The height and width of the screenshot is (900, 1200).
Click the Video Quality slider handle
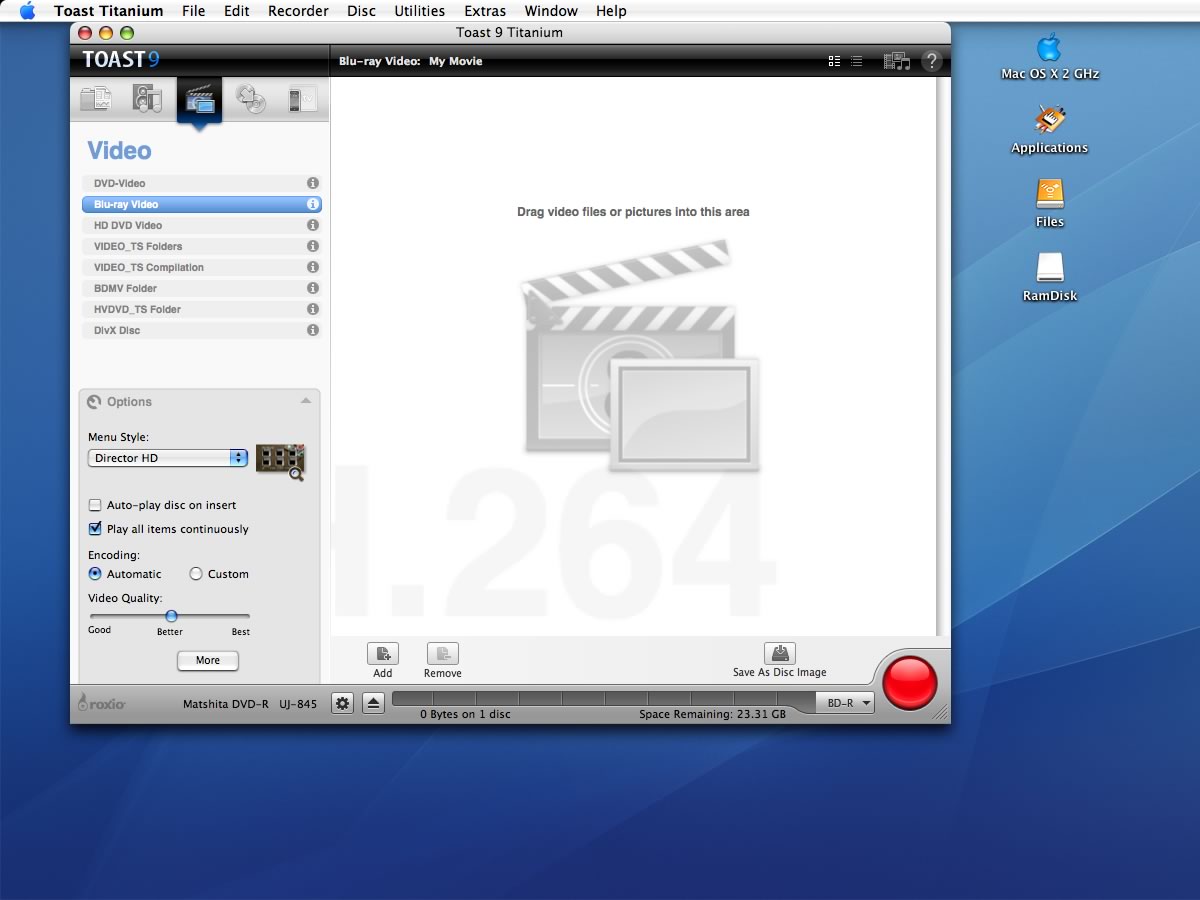click(x=171, y=616)
